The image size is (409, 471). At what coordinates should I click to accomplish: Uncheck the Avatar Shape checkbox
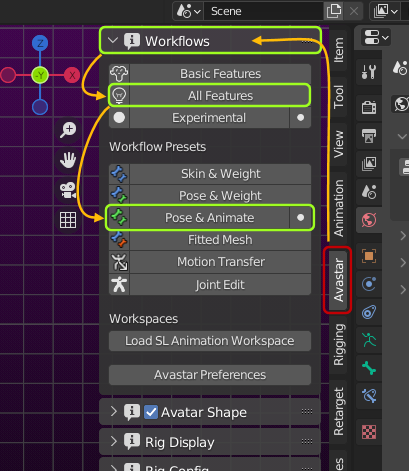pyautogui.click(x=151, y=412)
